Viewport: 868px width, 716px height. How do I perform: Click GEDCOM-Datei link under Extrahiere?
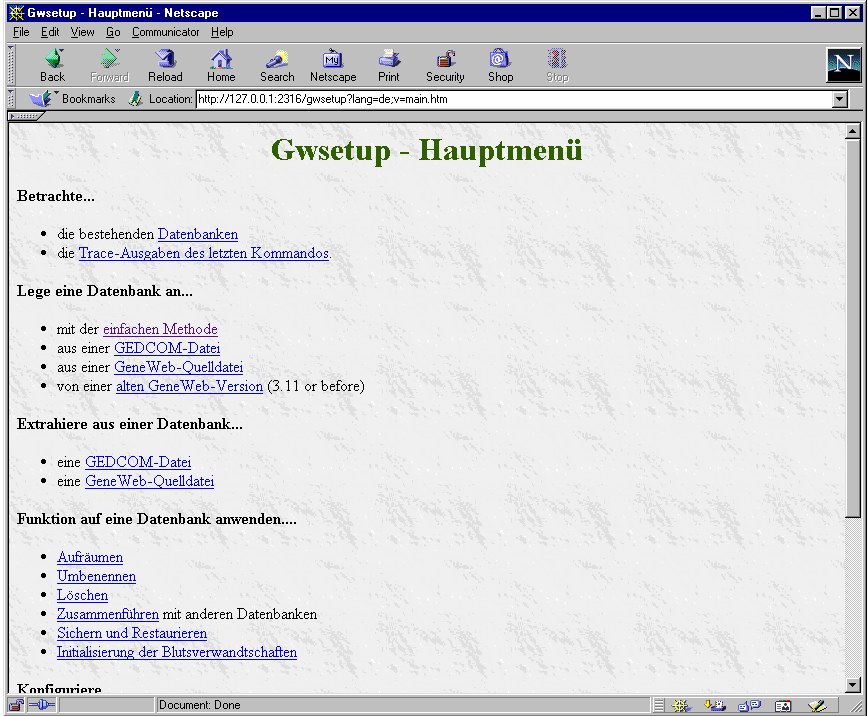coord(138,462)
